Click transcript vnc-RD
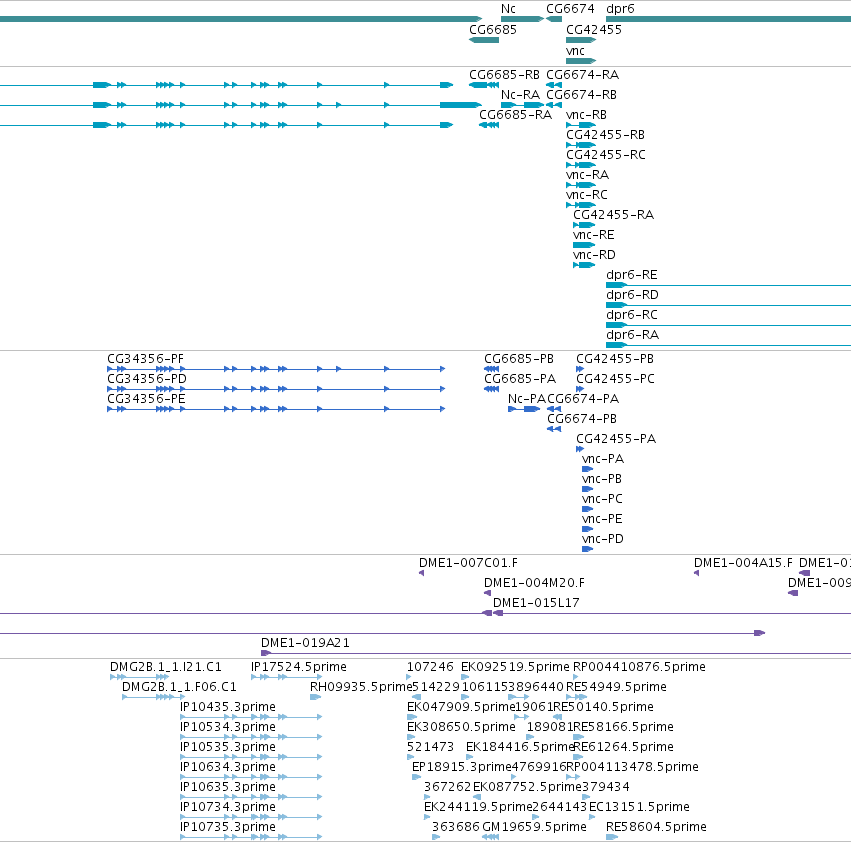 click(594, 255)
